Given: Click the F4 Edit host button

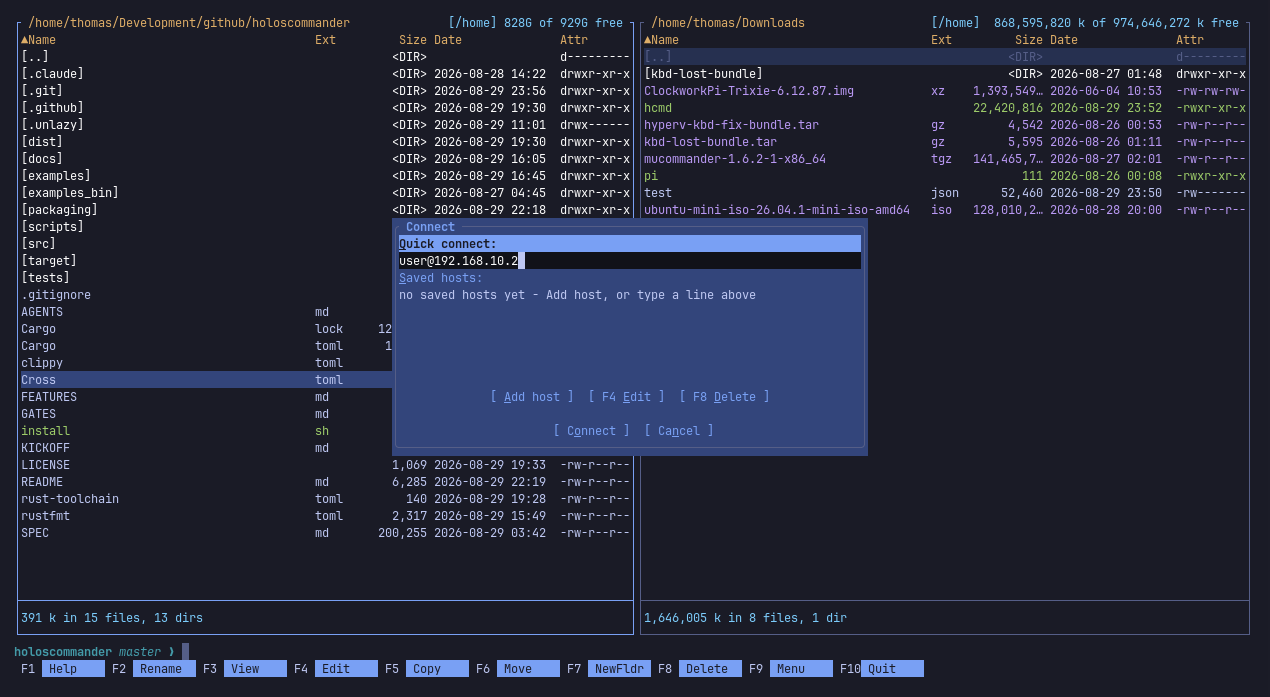Looking at the screenshot, I should click(626, 397).
